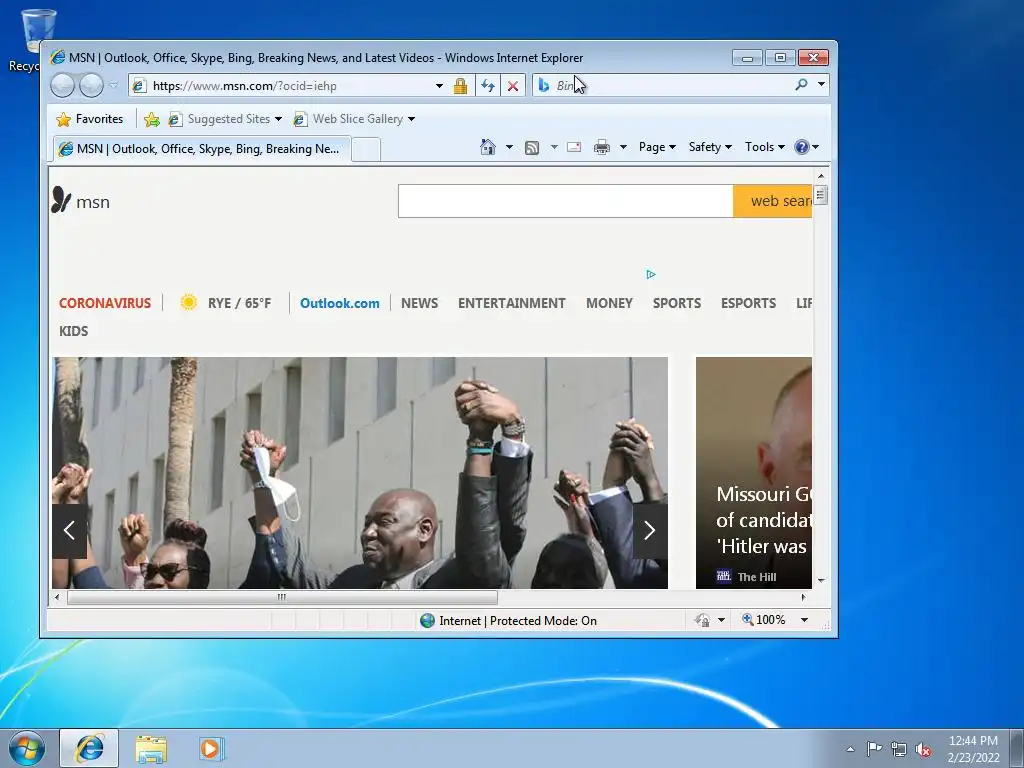
Task: Open the Page menu
Action: (657, 147)
